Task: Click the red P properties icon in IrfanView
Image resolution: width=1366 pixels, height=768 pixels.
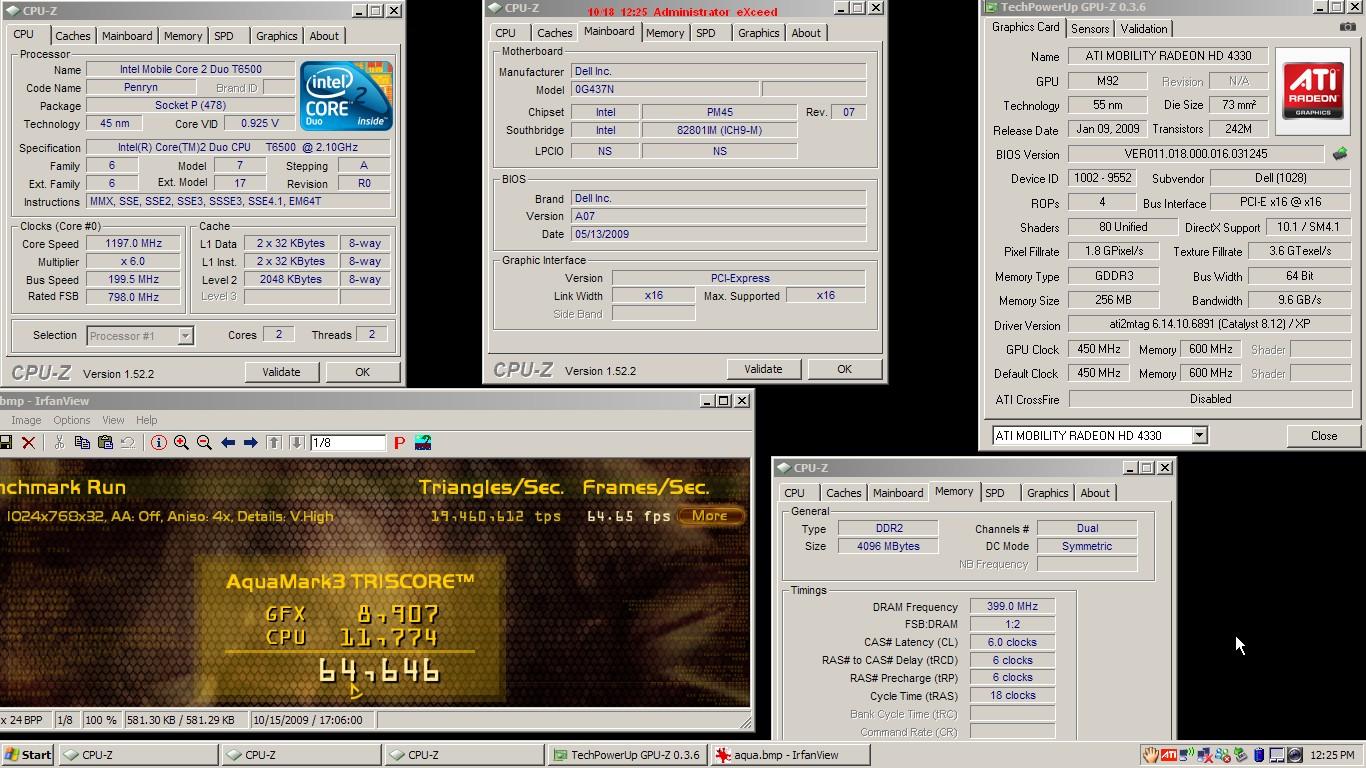Action: pyautogui.click(x=399, y=443)
